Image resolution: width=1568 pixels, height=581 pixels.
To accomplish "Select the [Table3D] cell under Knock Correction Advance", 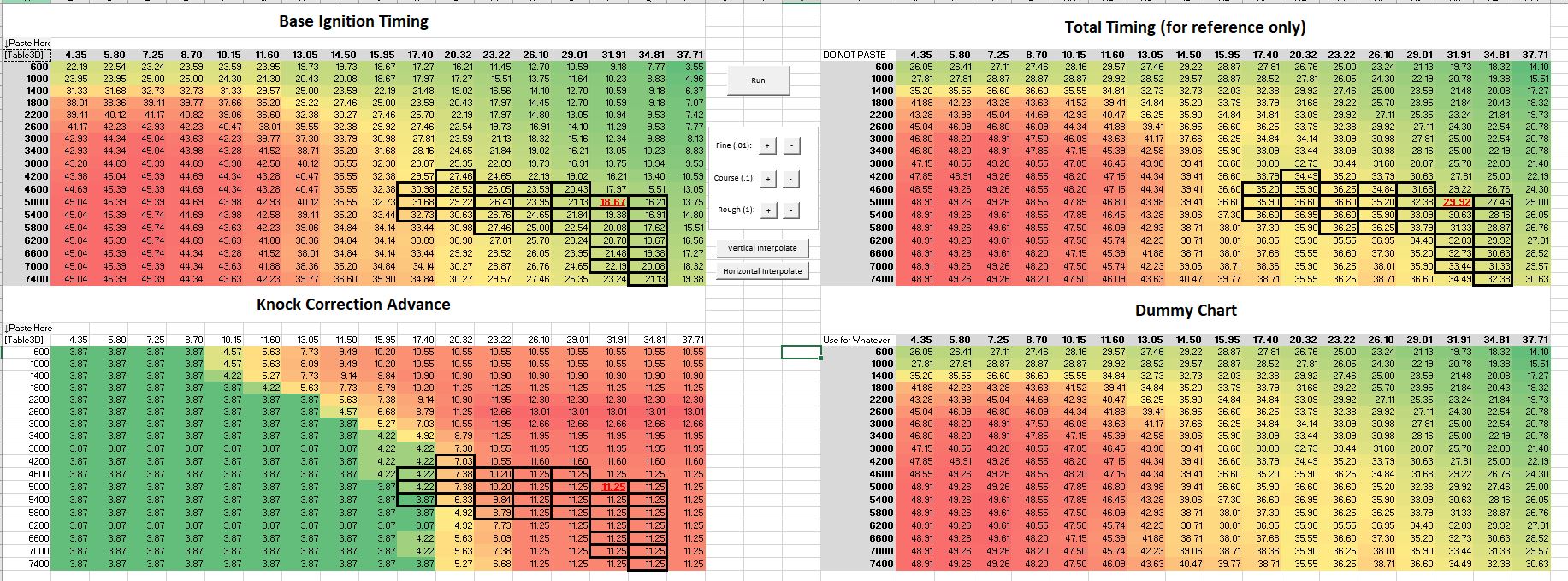I will click(27, 340).
